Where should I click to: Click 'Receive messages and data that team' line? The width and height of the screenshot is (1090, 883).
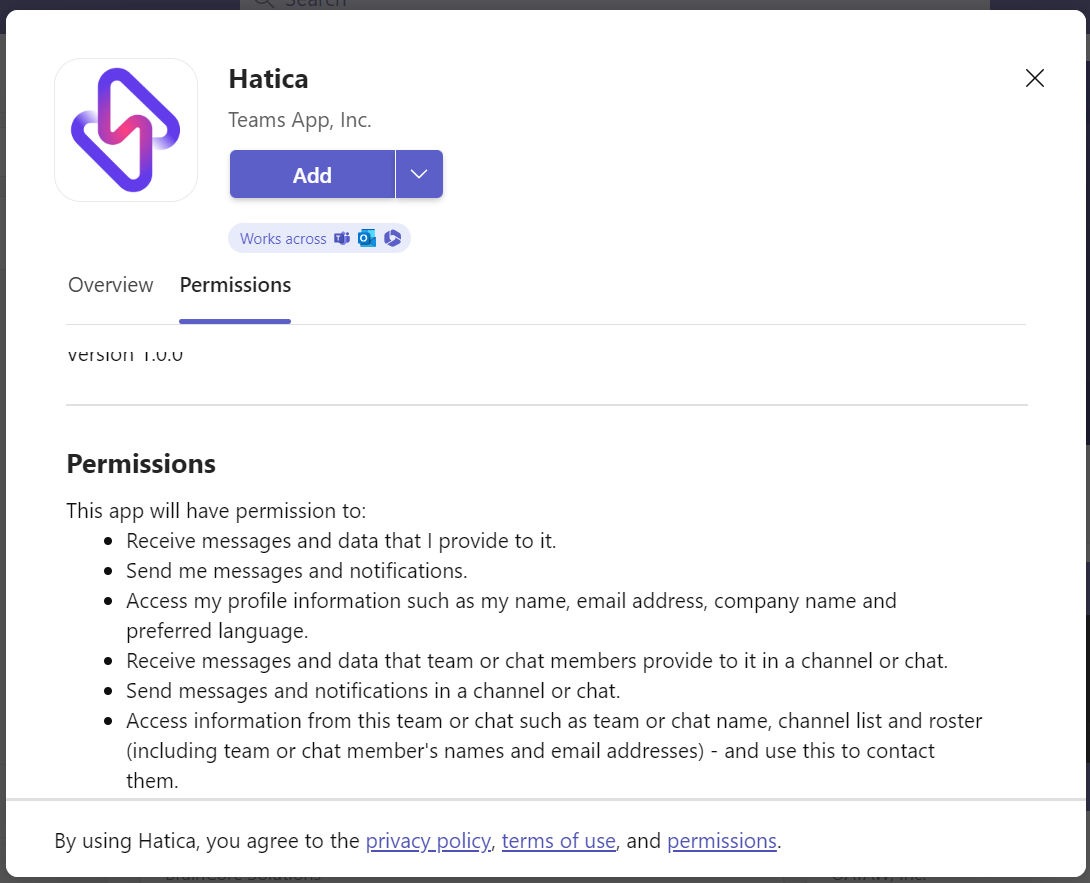pos(537,661)
